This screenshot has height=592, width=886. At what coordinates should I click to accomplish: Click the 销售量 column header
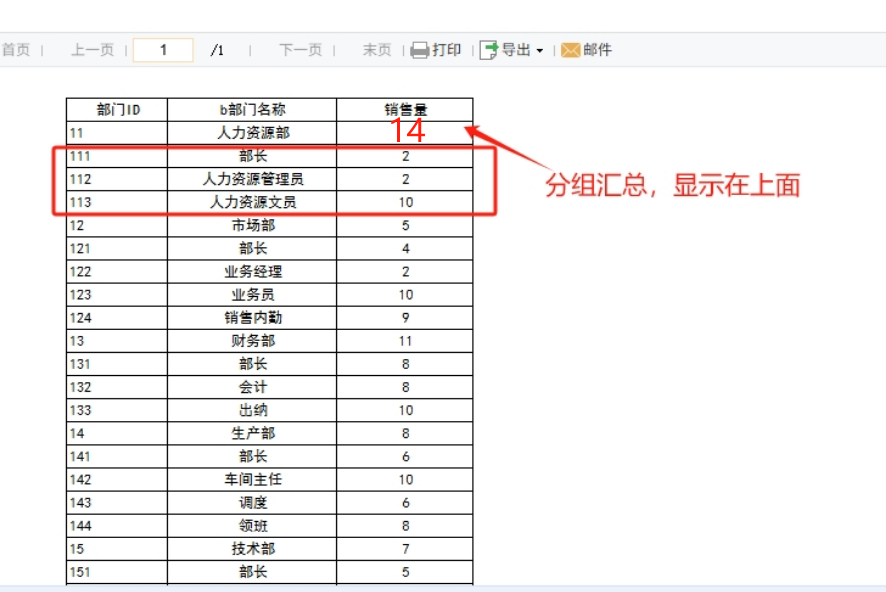[x=405, y=110]
